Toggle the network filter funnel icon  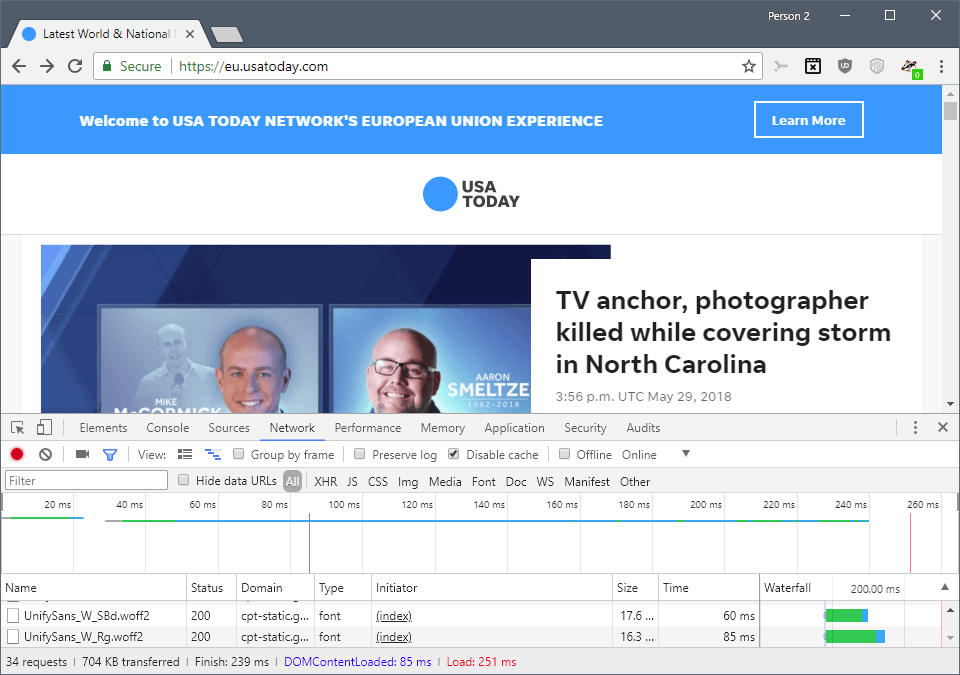click(110, 454)
